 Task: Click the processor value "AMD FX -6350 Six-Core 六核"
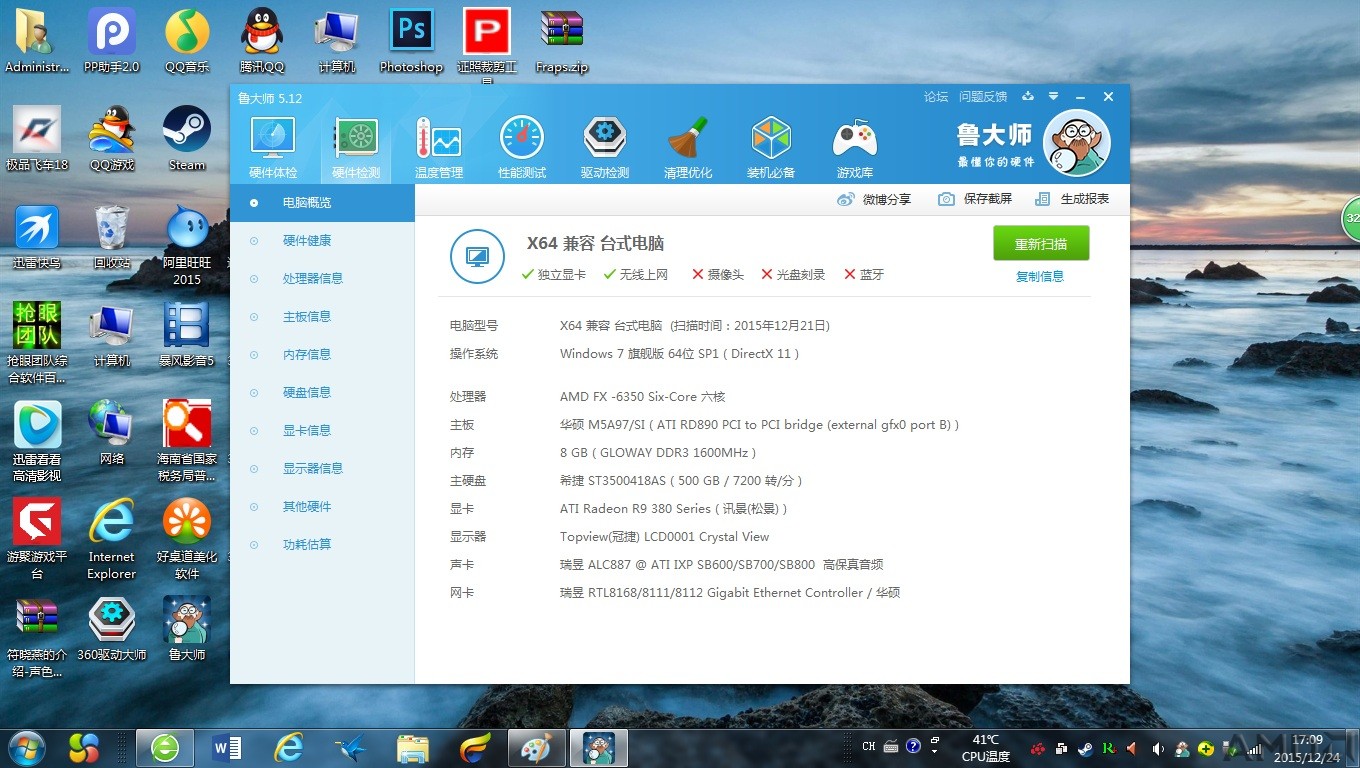click(642, 397)
